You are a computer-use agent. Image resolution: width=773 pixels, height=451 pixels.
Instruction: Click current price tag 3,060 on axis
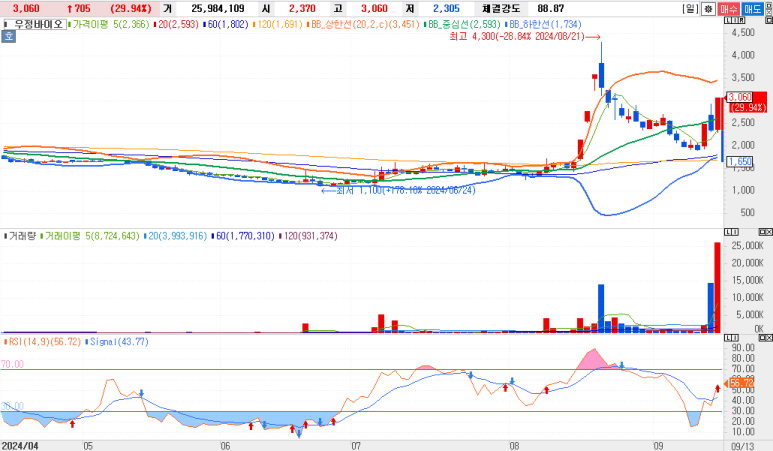[x=740, y=97]
